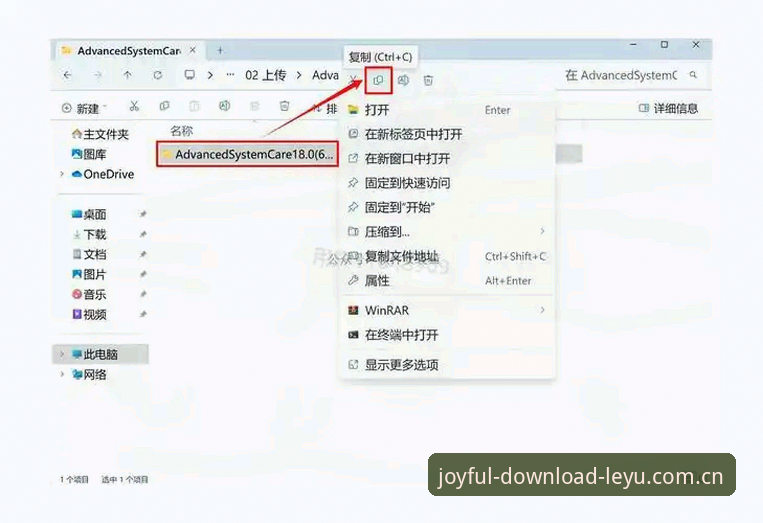This screenshot has width=763, height=523.
Task: Toggle the 详细信息 details pane button
Action: [x=668, y=108]
